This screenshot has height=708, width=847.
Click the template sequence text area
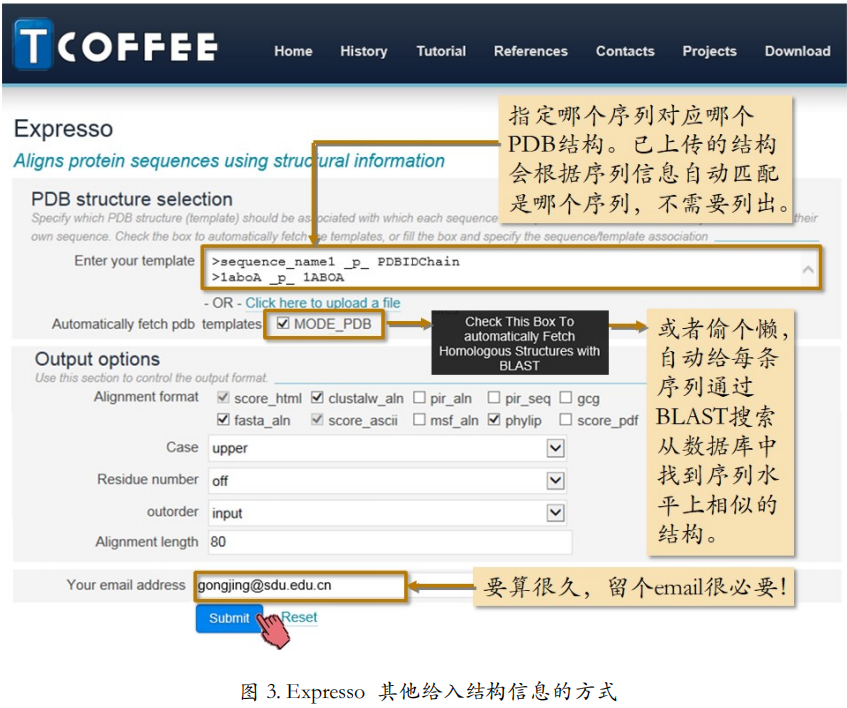point(511,268)
